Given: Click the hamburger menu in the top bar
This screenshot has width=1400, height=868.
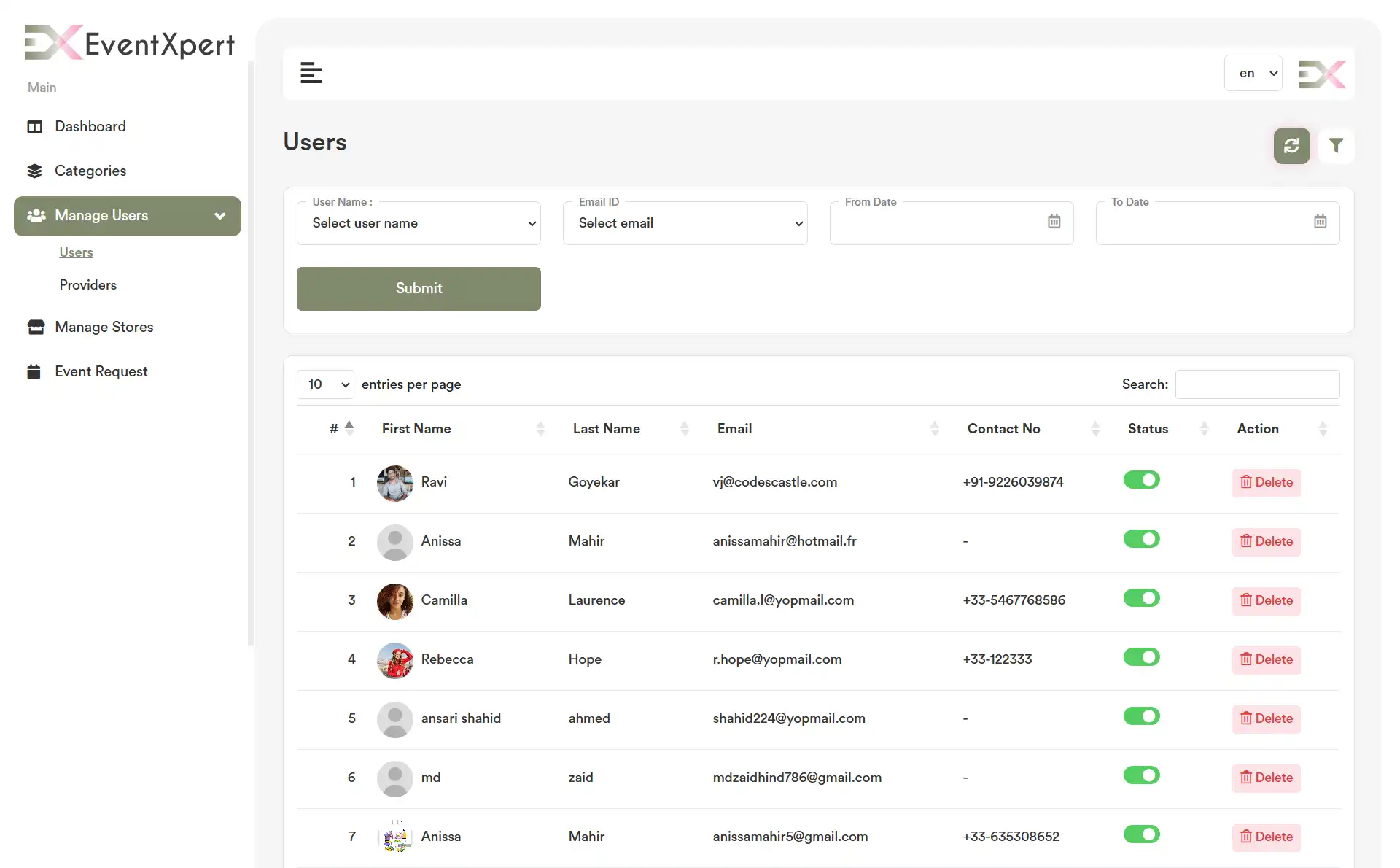Looking at the screenshot, I should (x=311, y=73).
